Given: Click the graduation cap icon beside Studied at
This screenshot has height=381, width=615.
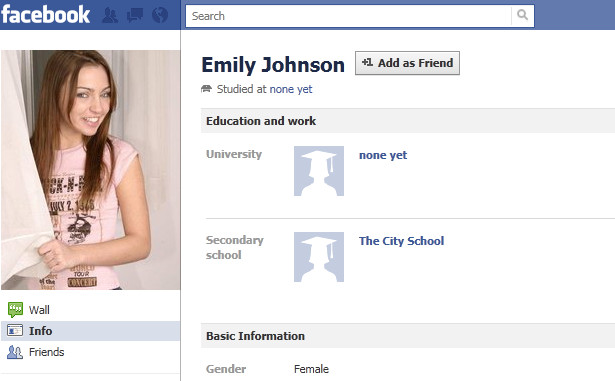Looking at the screenshot, I should tap(206, 89).
